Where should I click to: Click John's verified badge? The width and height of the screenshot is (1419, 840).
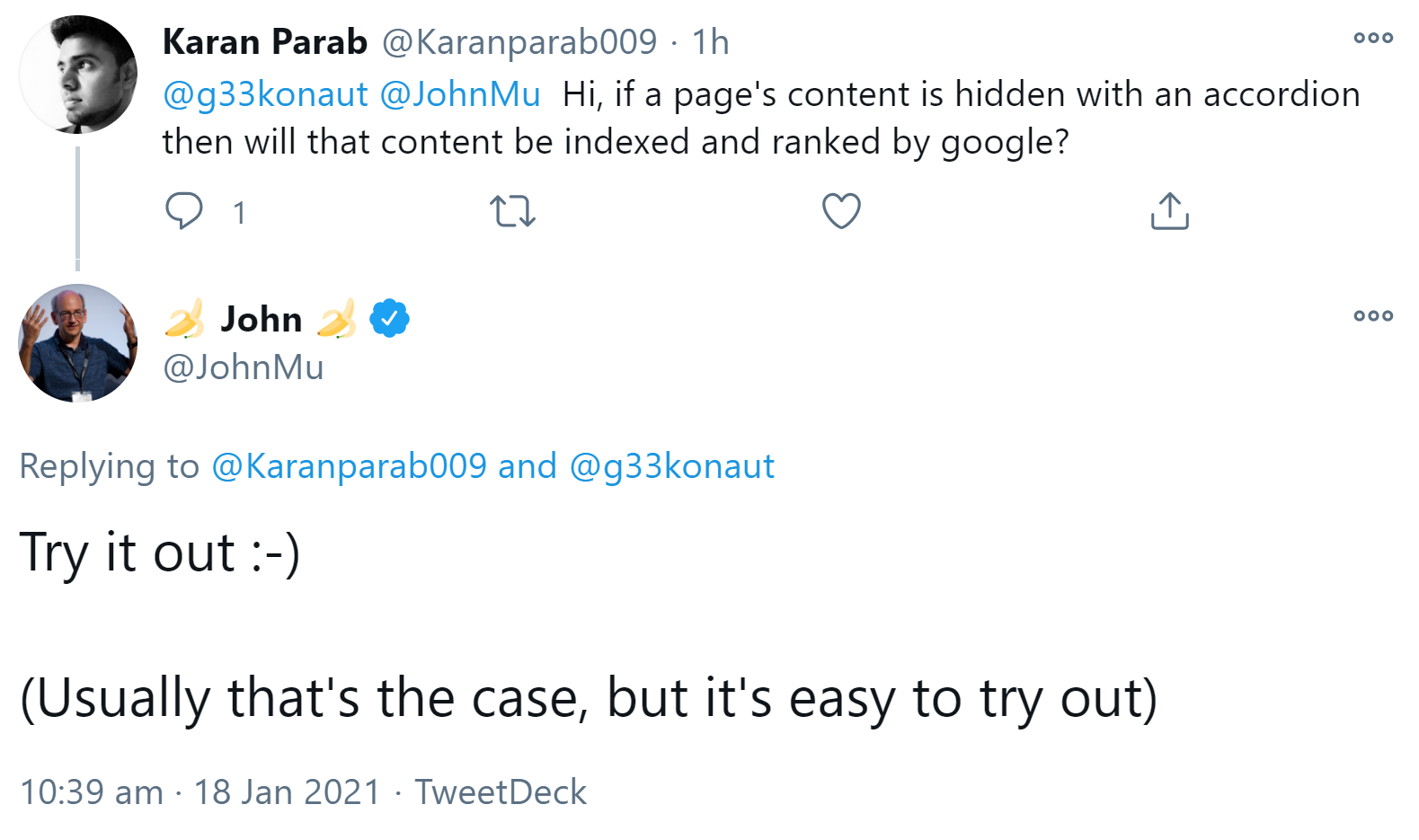pyautogui.click(x=390, y=316)
